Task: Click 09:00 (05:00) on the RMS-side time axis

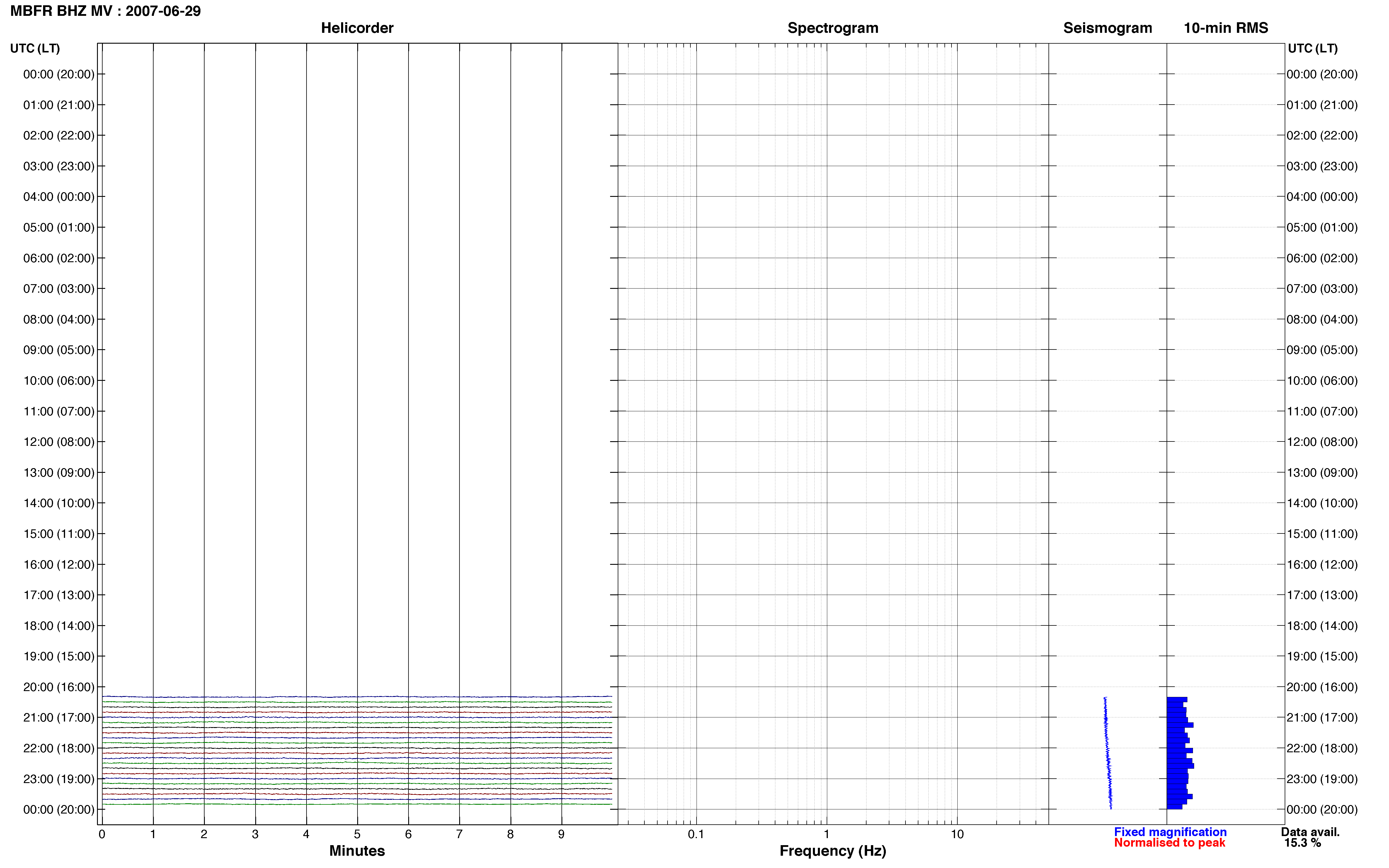Action: (x=1322, y=350)
